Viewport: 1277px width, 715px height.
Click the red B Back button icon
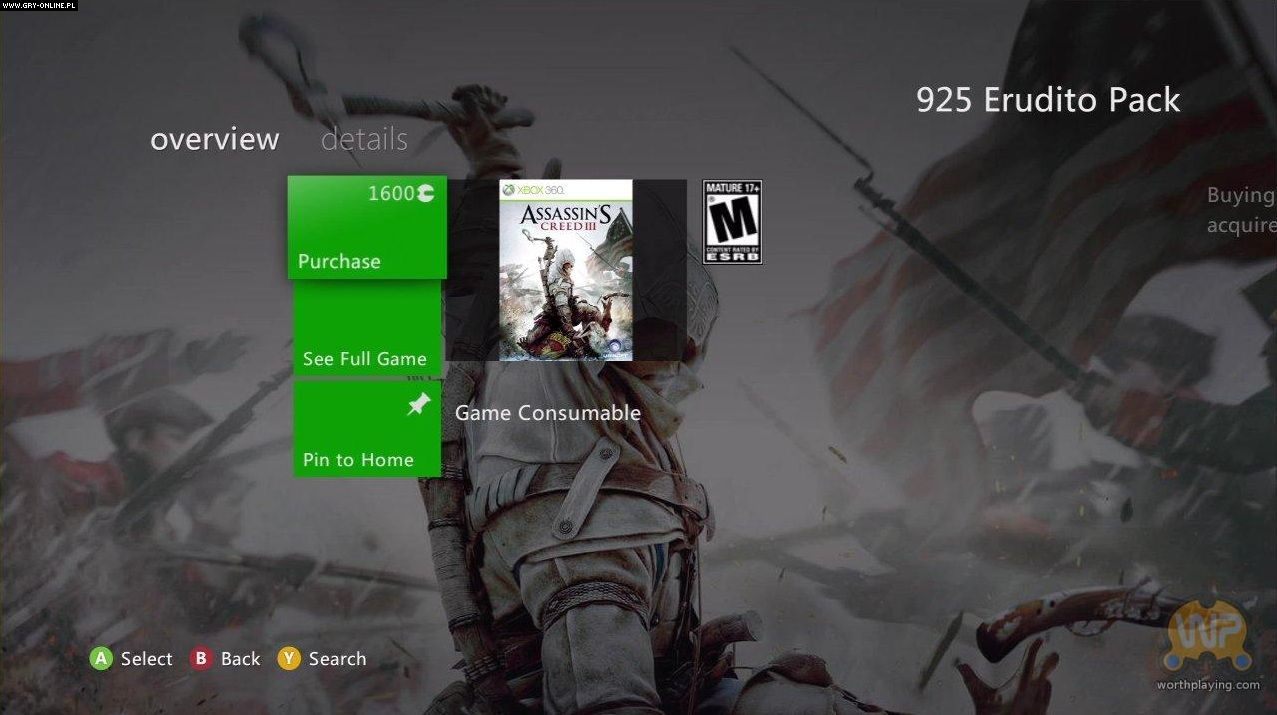pos(201,659)
